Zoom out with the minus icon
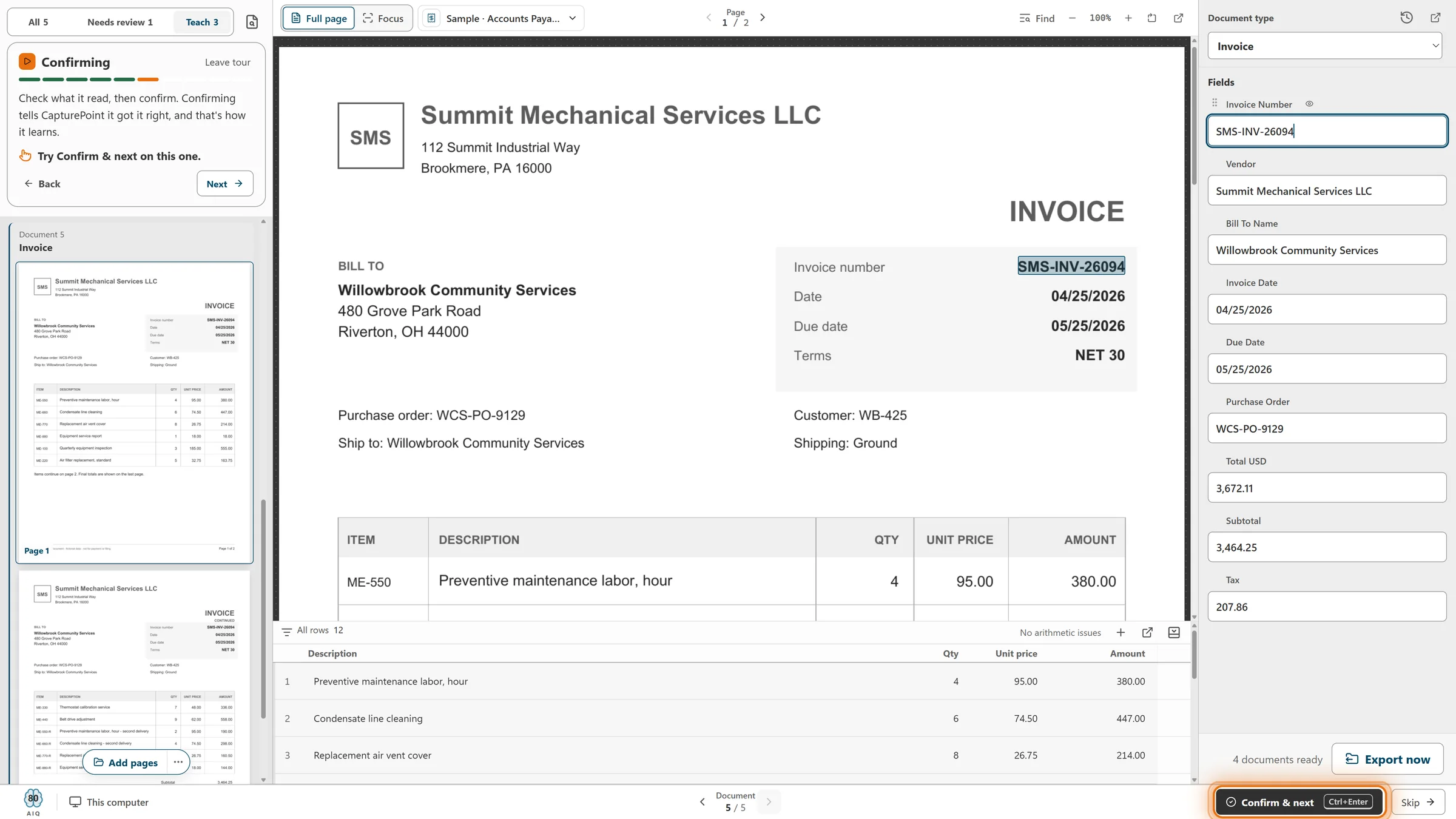This screenshot has width=1456, height=819. (x=1072, y=18)
